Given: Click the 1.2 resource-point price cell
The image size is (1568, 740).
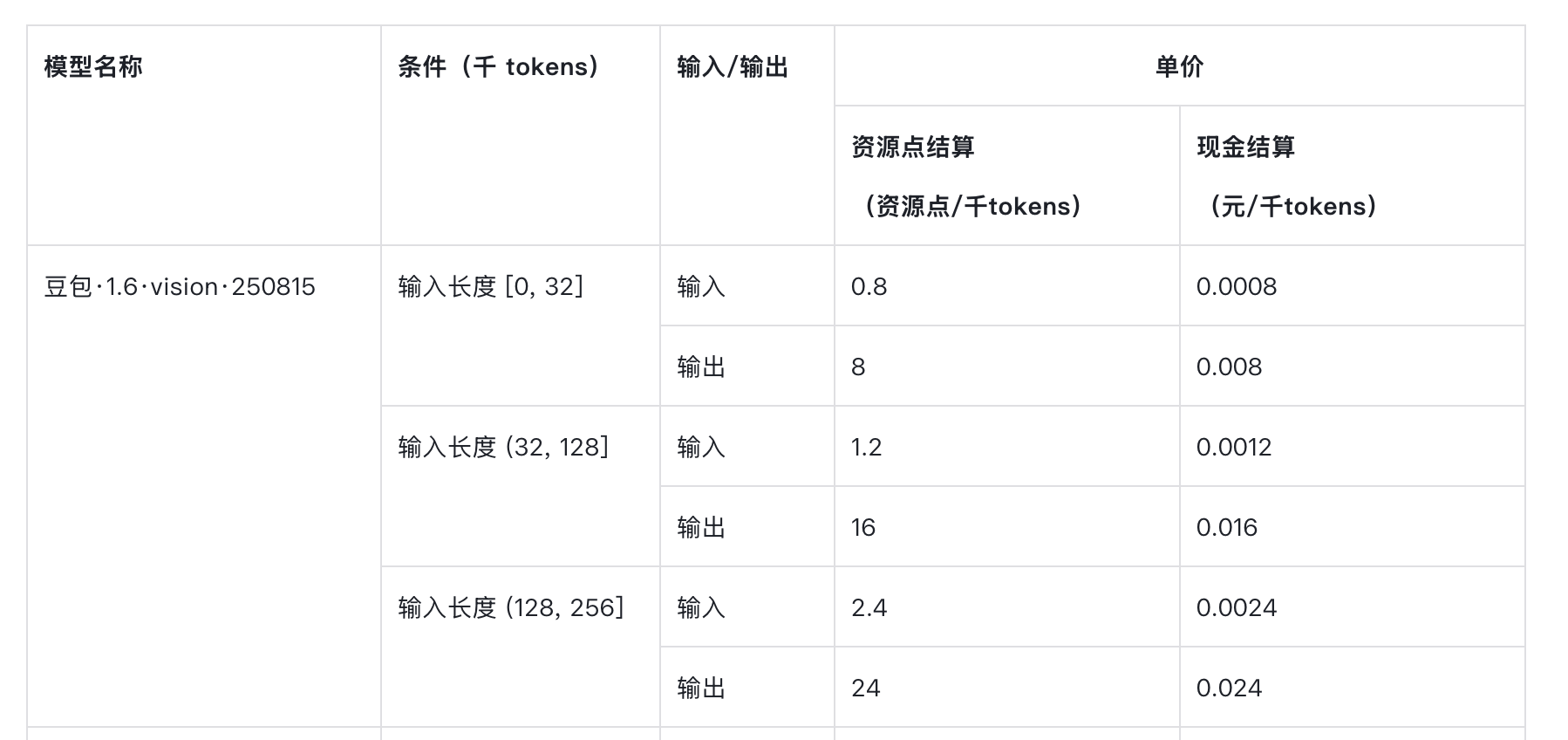Looking at the screenshot, I should (x=867, y=448).
